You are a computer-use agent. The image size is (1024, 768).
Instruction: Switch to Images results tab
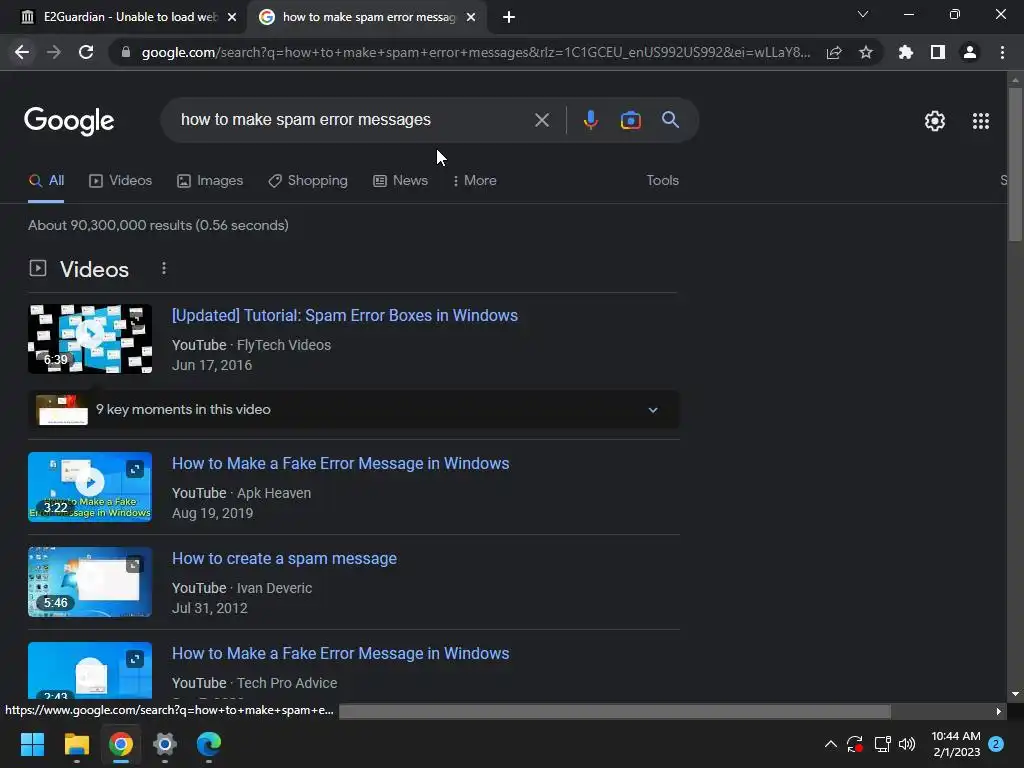pos(210,181)
